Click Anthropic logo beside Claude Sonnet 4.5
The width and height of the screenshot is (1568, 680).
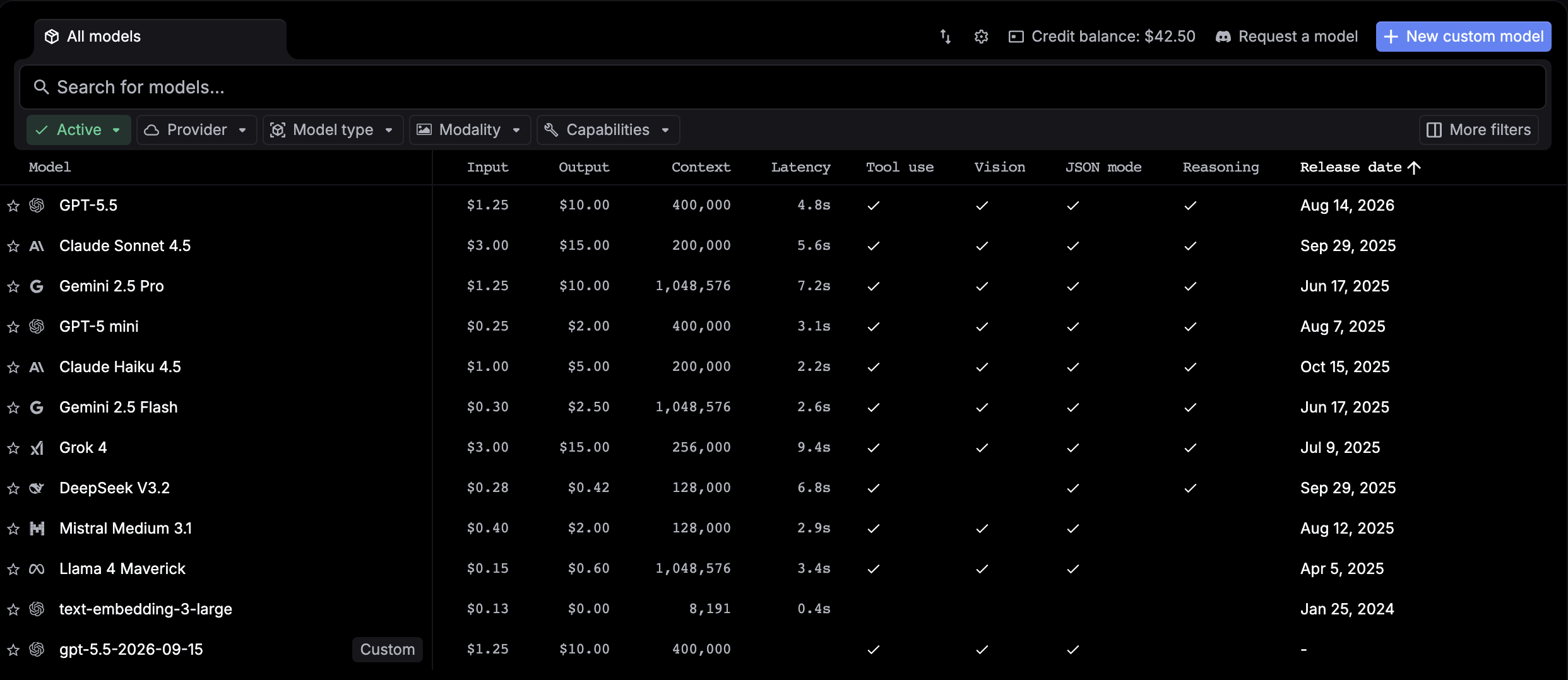(x=37, y=246)
